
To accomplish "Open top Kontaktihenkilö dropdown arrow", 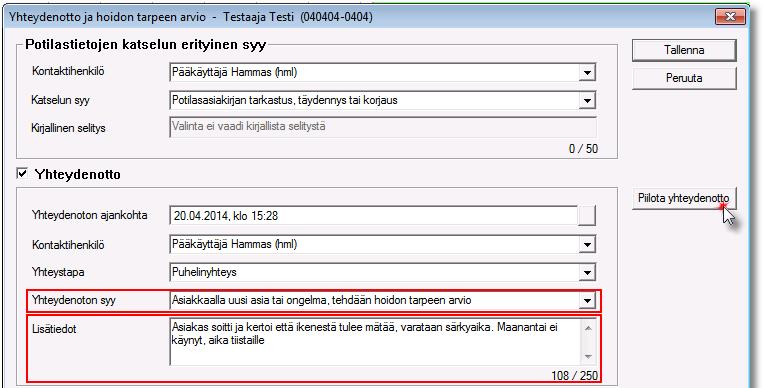I will pyautogui.click(x=587, y=73).
